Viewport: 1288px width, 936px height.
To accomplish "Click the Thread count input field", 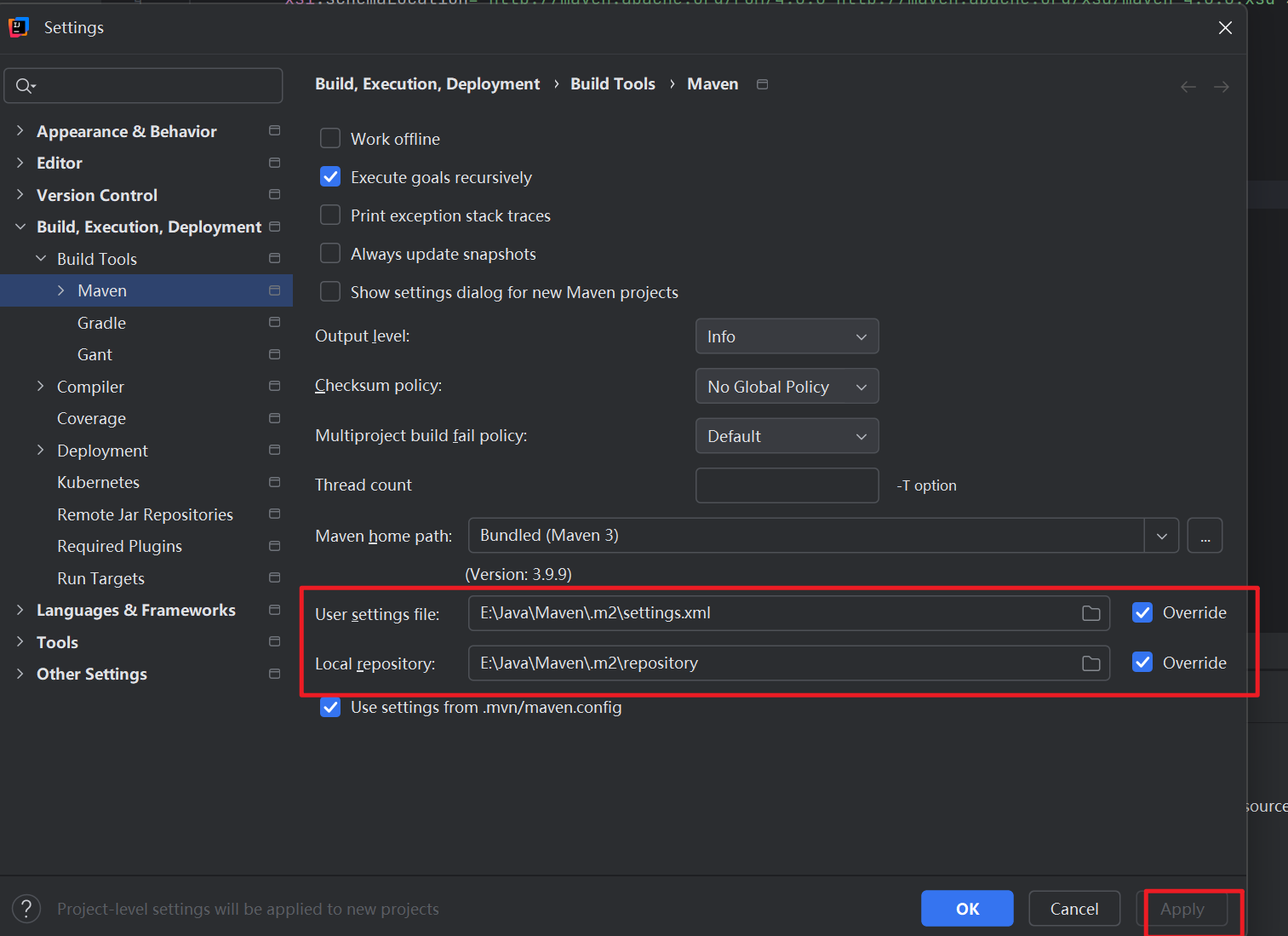I will coord(787,485).
